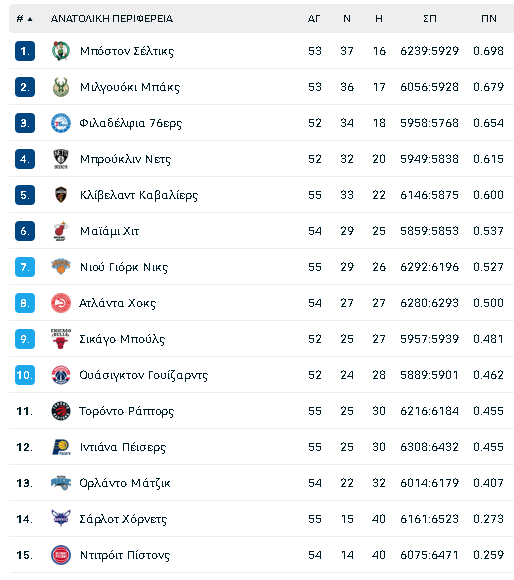Click the Chicago Bulls logo
The image size is (514, 580).
pyautogui.click(x=61, y=339)
